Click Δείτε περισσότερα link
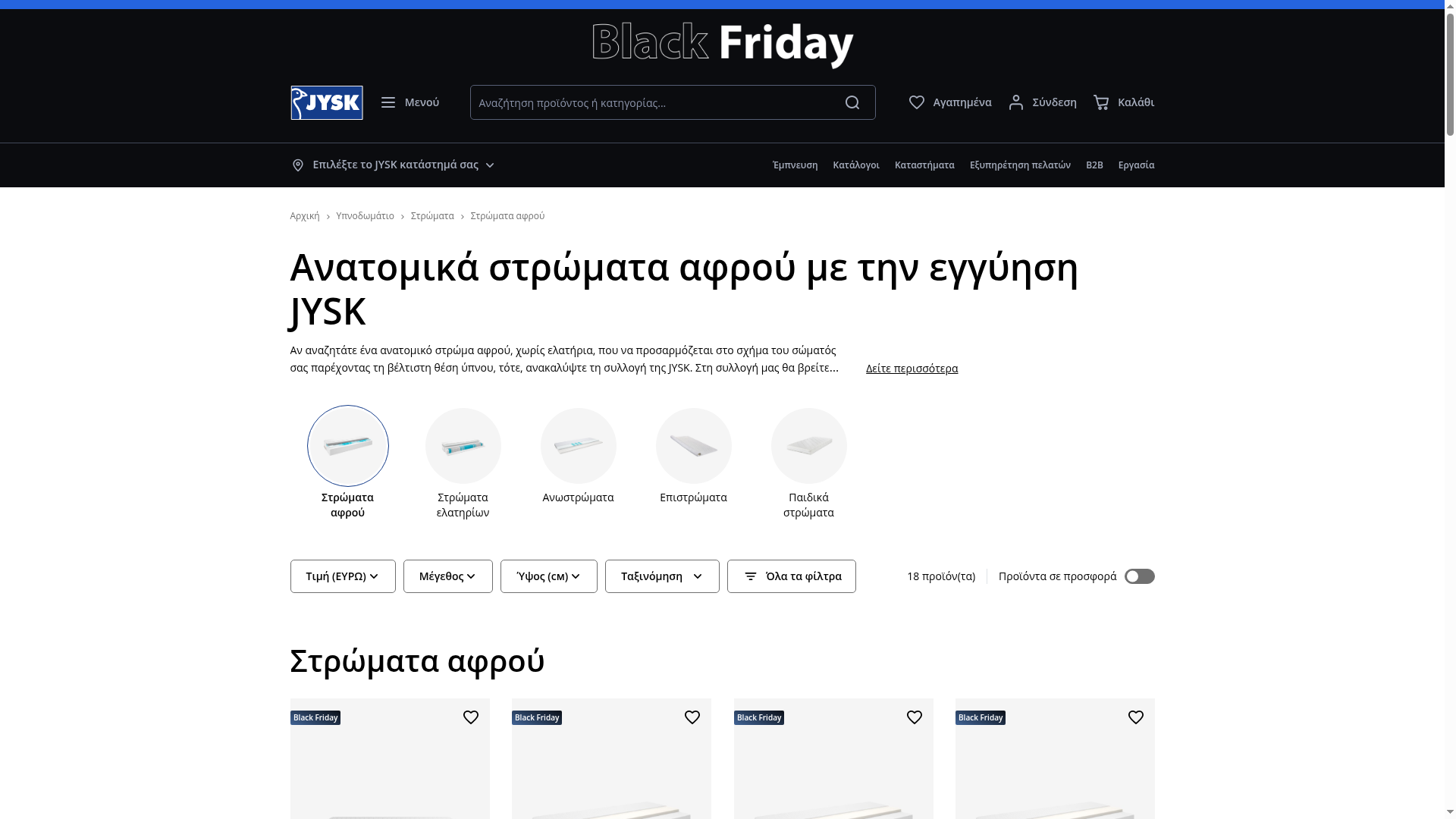This screenshot has height=819, width=1456. (x=912, y=369)
